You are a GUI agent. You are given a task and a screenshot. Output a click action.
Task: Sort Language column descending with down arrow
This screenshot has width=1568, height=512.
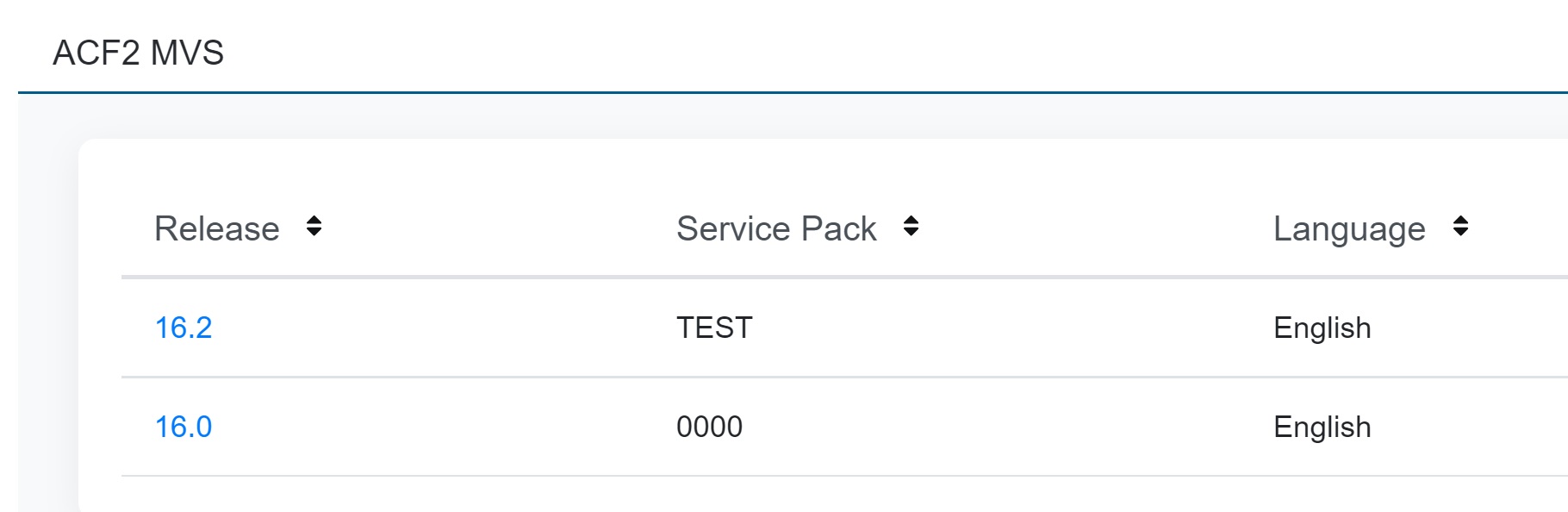click(1460, 233)
